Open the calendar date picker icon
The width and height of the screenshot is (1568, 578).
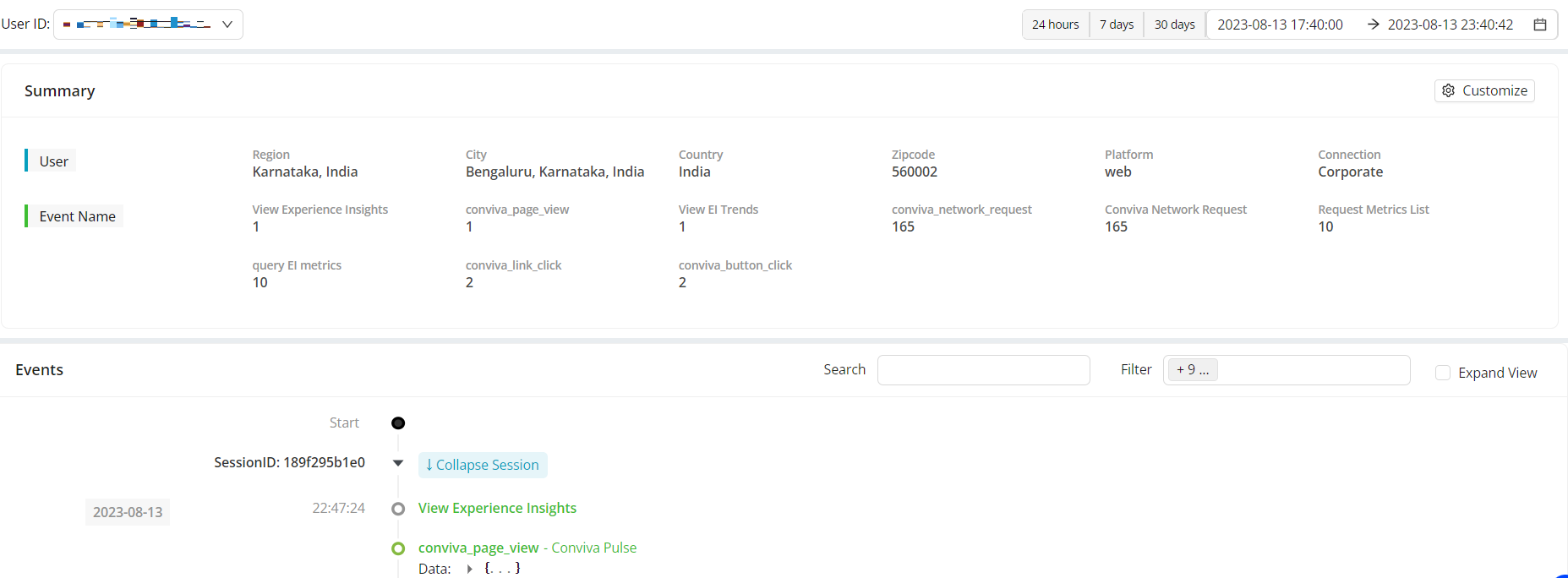coord(1540,25)
